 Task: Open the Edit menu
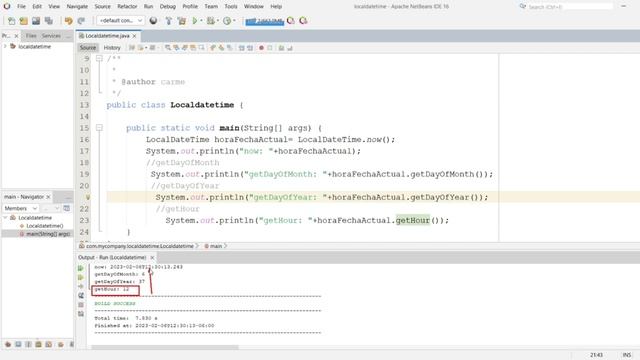click(x=37, y=7)
